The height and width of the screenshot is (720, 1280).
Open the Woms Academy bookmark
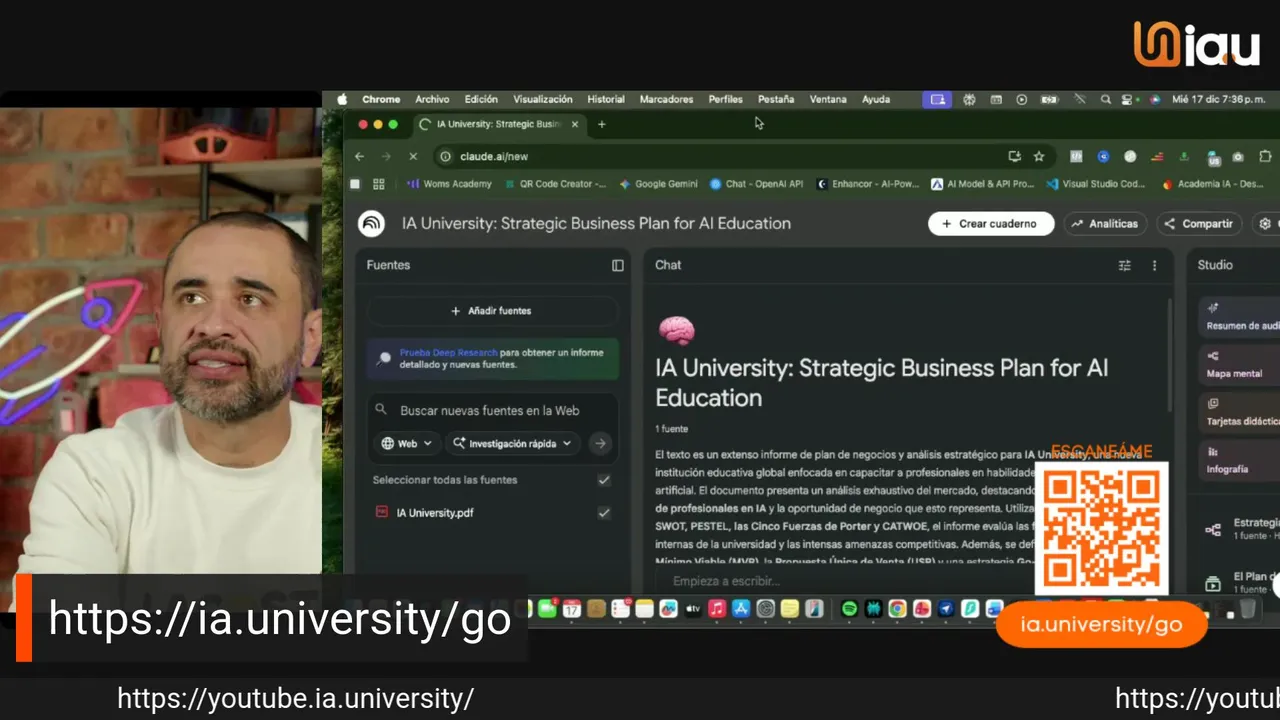450,184
